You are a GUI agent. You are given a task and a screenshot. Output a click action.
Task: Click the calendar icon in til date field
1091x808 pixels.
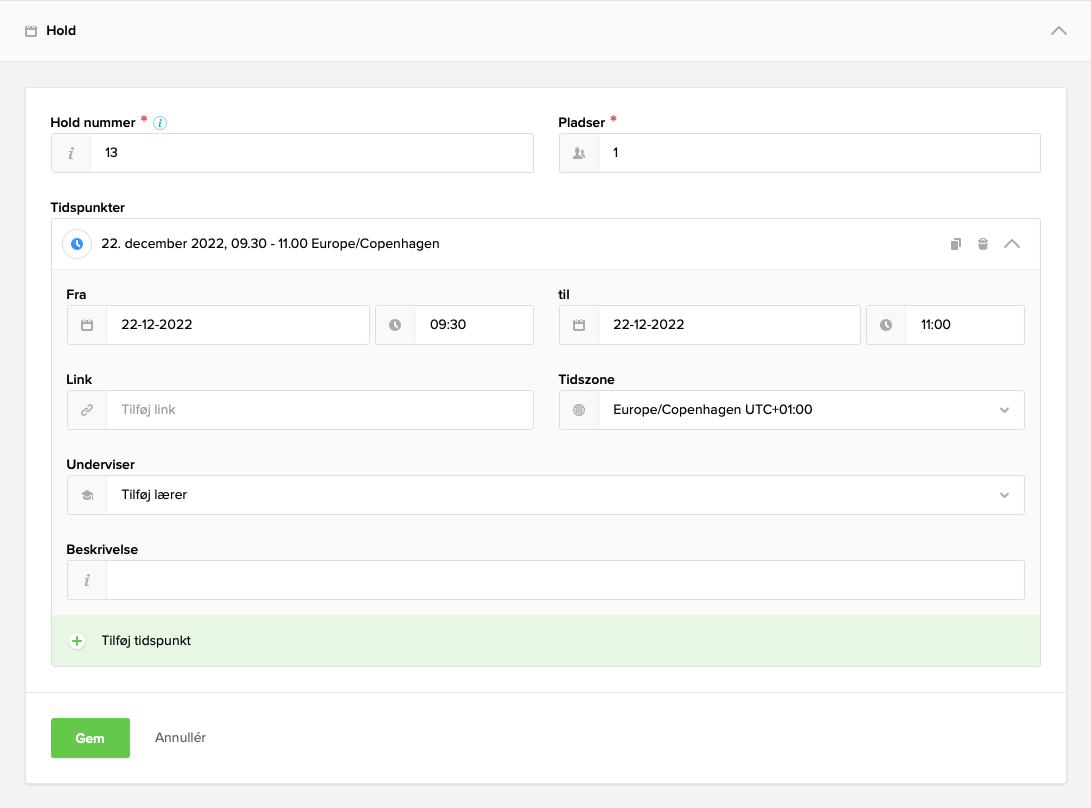[579, 325]
